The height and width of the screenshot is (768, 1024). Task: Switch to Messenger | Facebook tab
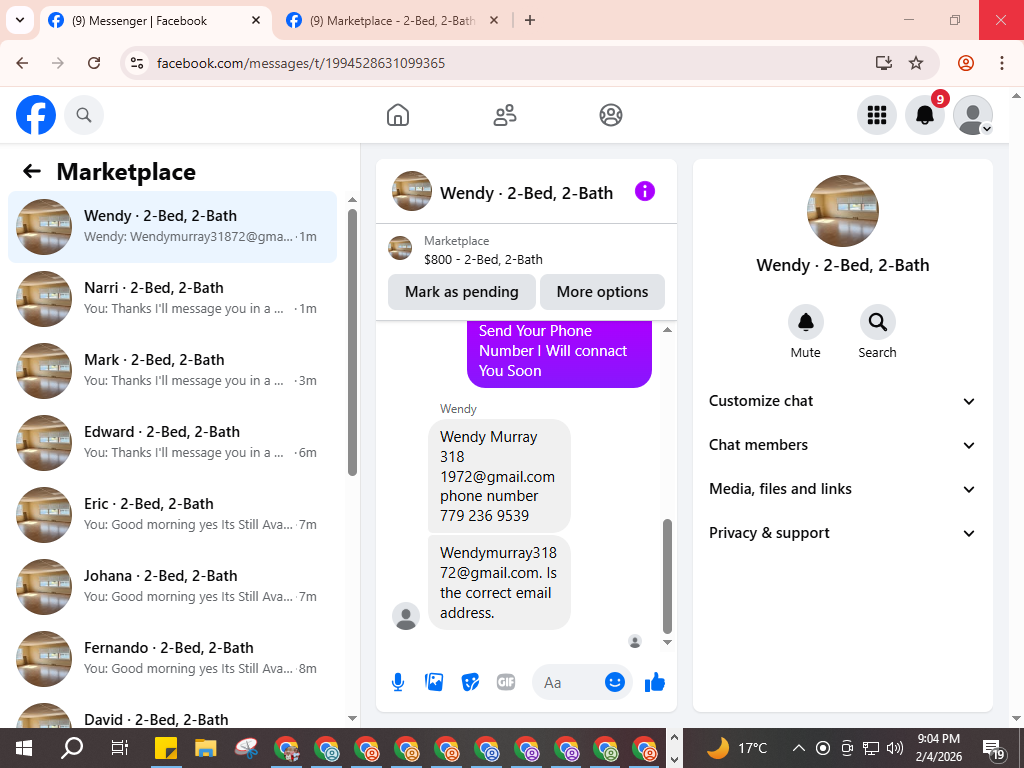(157, 21)
